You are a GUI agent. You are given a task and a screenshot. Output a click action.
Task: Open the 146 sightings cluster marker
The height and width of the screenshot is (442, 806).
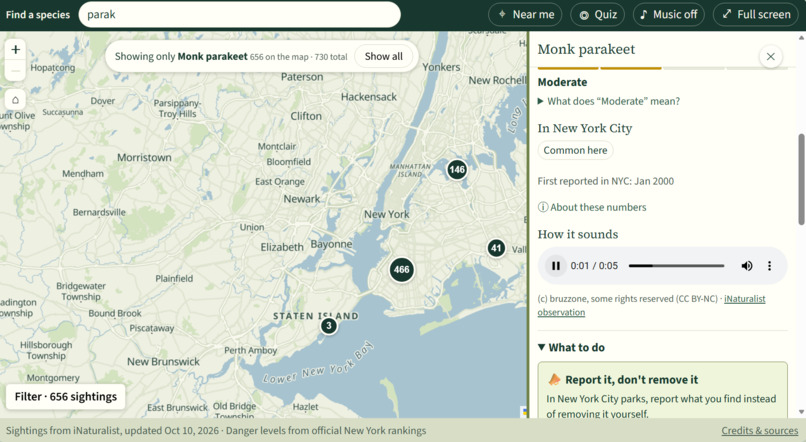click(457, 169)
